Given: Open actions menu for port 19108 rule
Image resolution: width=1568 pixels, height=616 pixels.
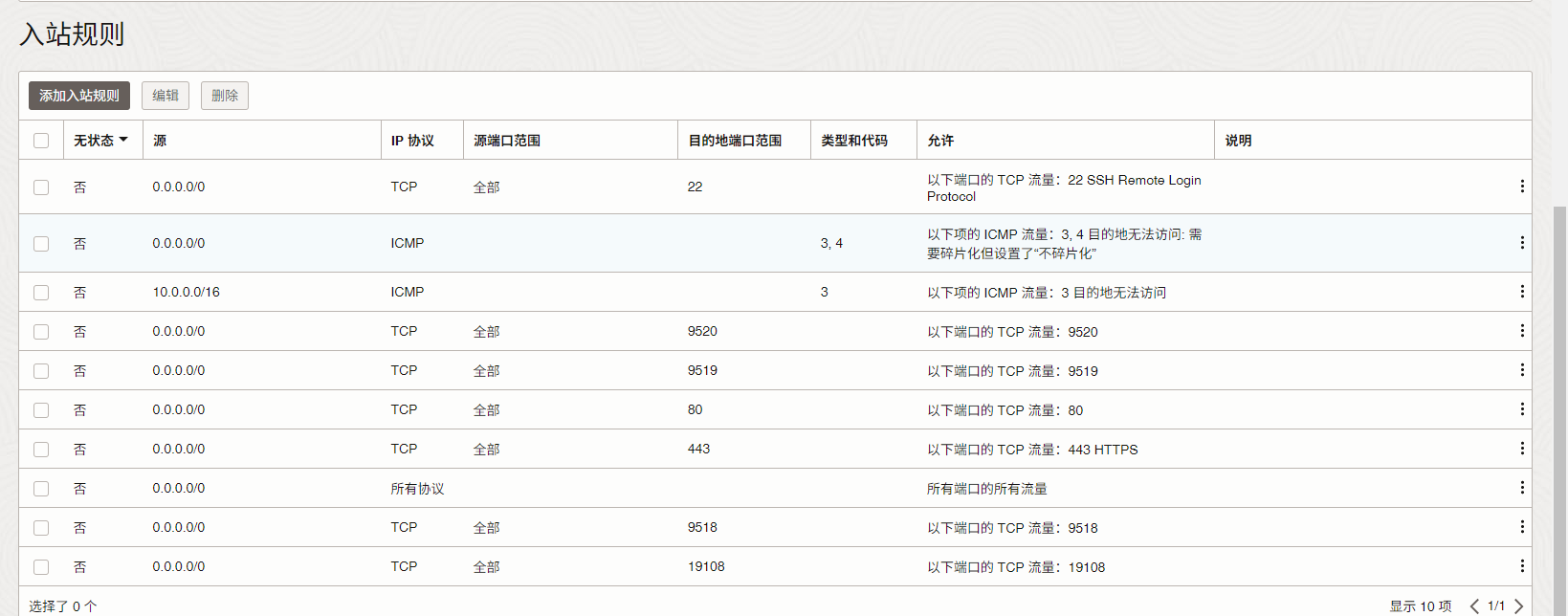Looking at the screenshot, I should pos(1521,566).
